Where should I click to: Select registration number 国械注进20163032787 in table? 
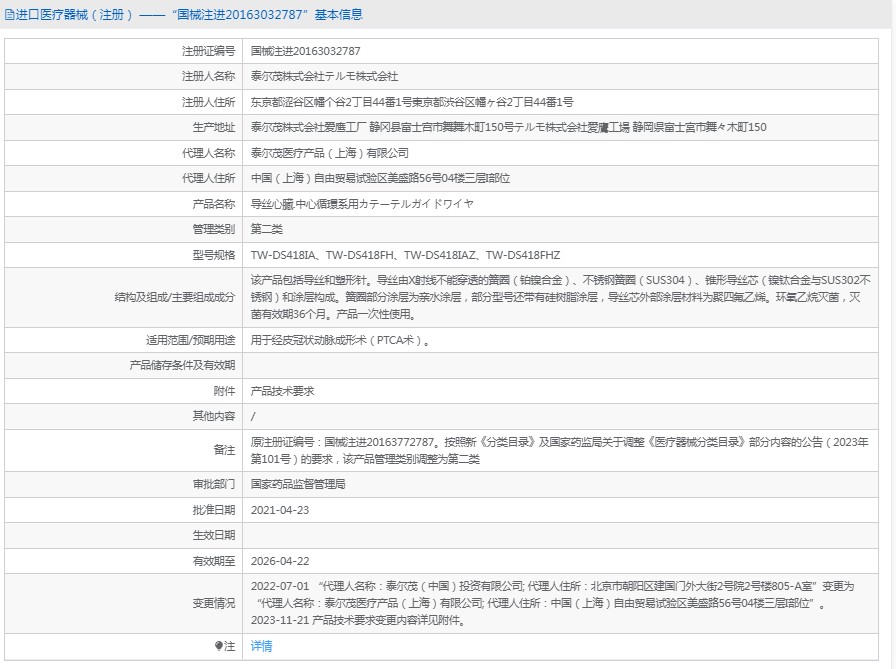(305, 51)
